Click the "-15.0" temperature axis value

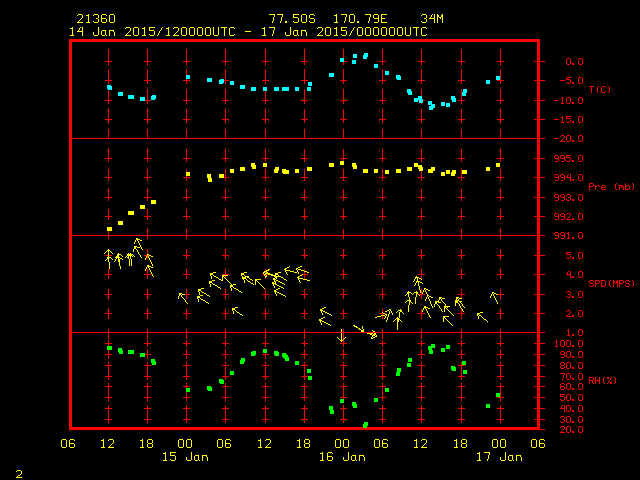569,120
